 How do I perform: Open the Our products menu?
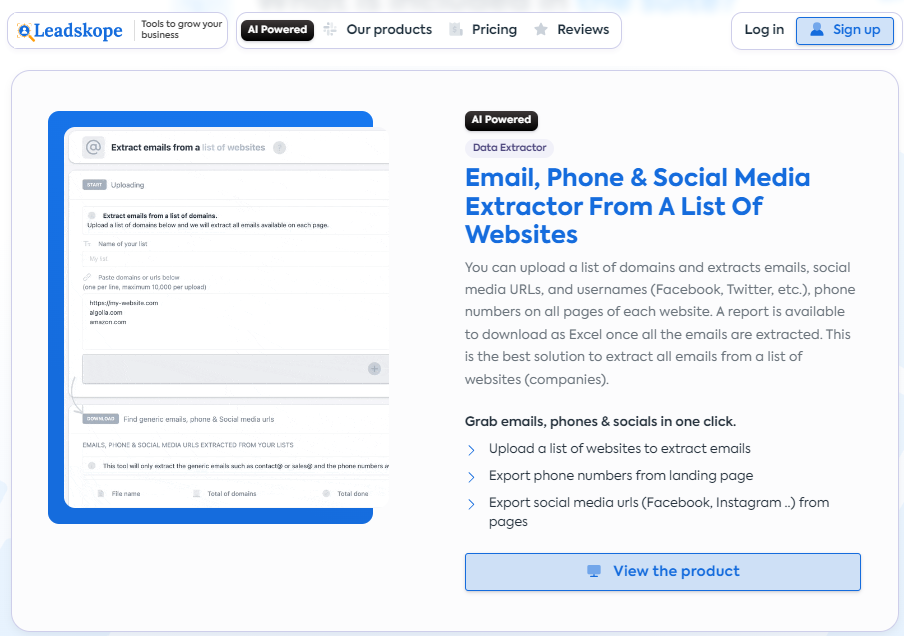389,30
